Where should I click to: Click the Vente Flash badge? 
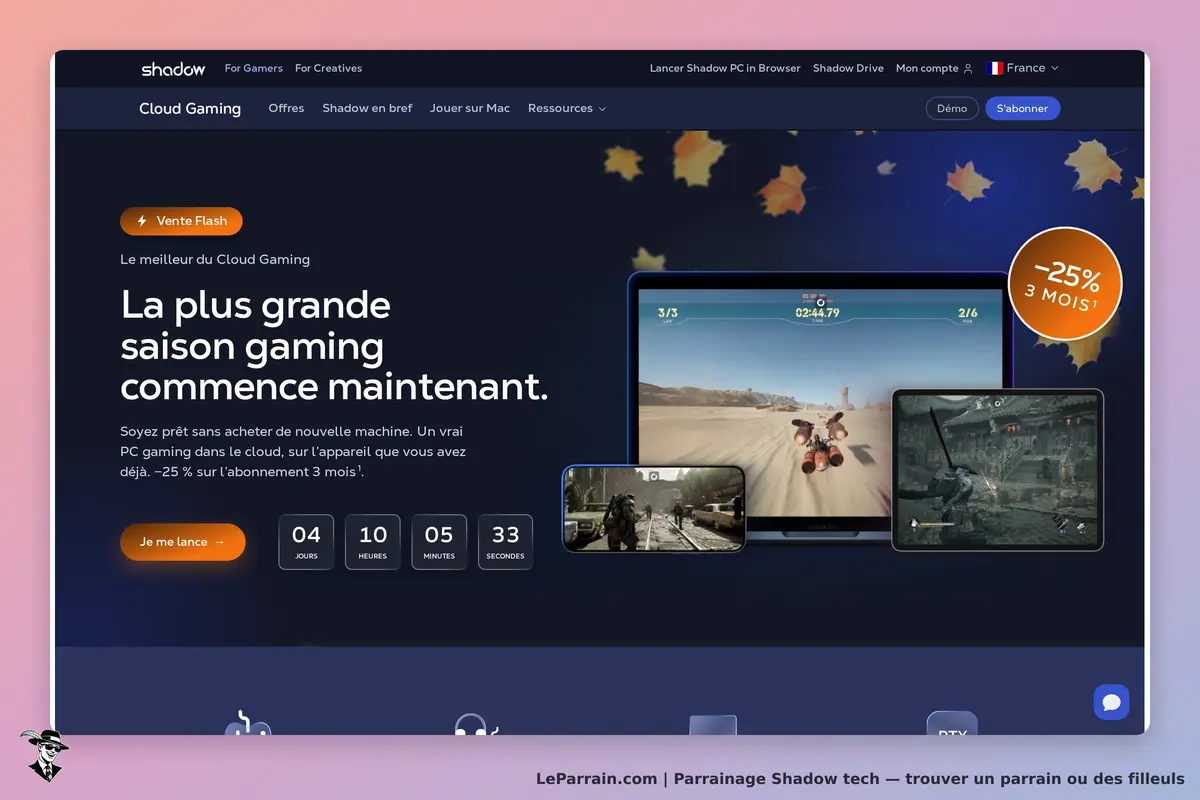(181, 221)
